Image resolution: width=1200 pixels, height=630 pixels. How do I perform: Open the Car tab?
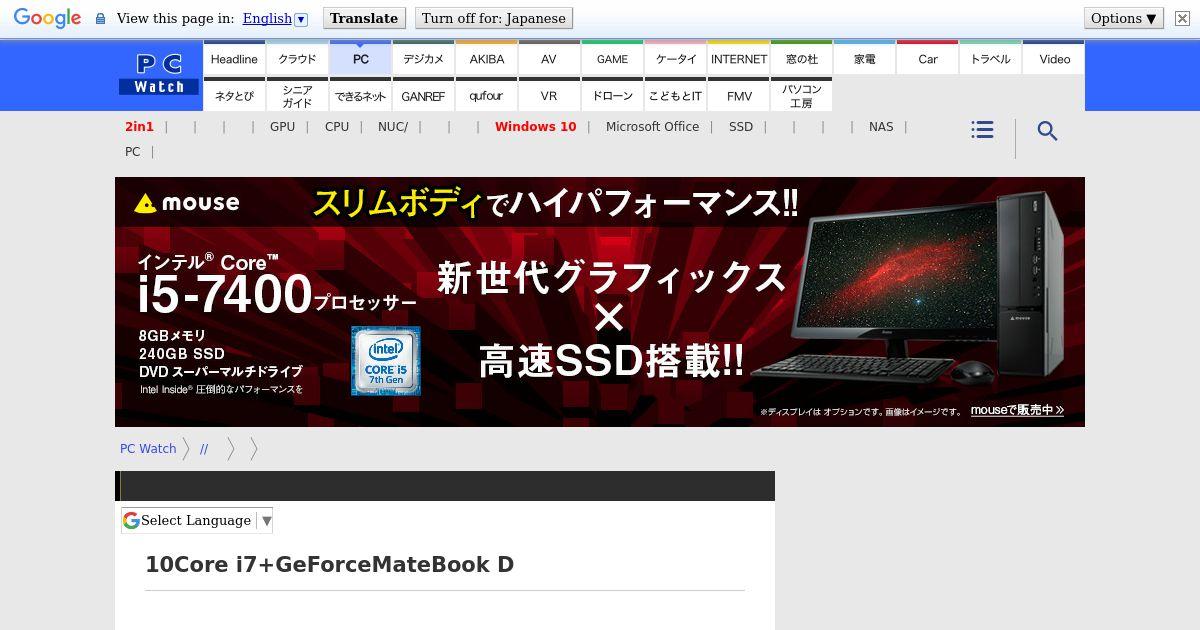pyautogui.click(x=928, y=58)
